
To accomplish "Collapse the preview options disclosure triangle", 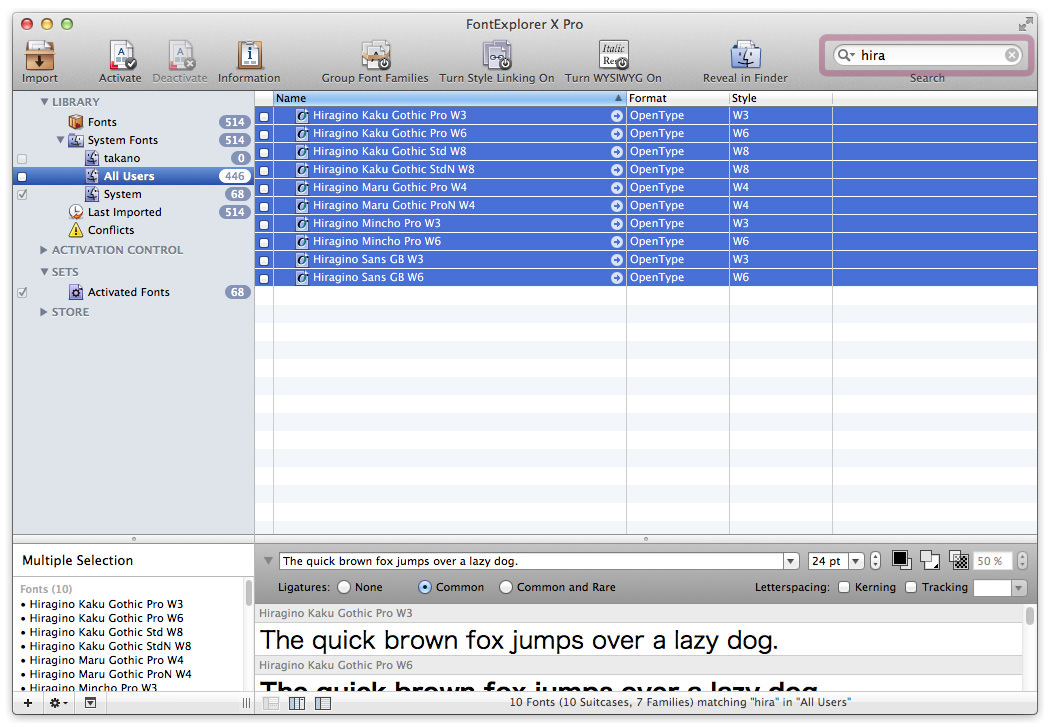I will coord(268,560).
